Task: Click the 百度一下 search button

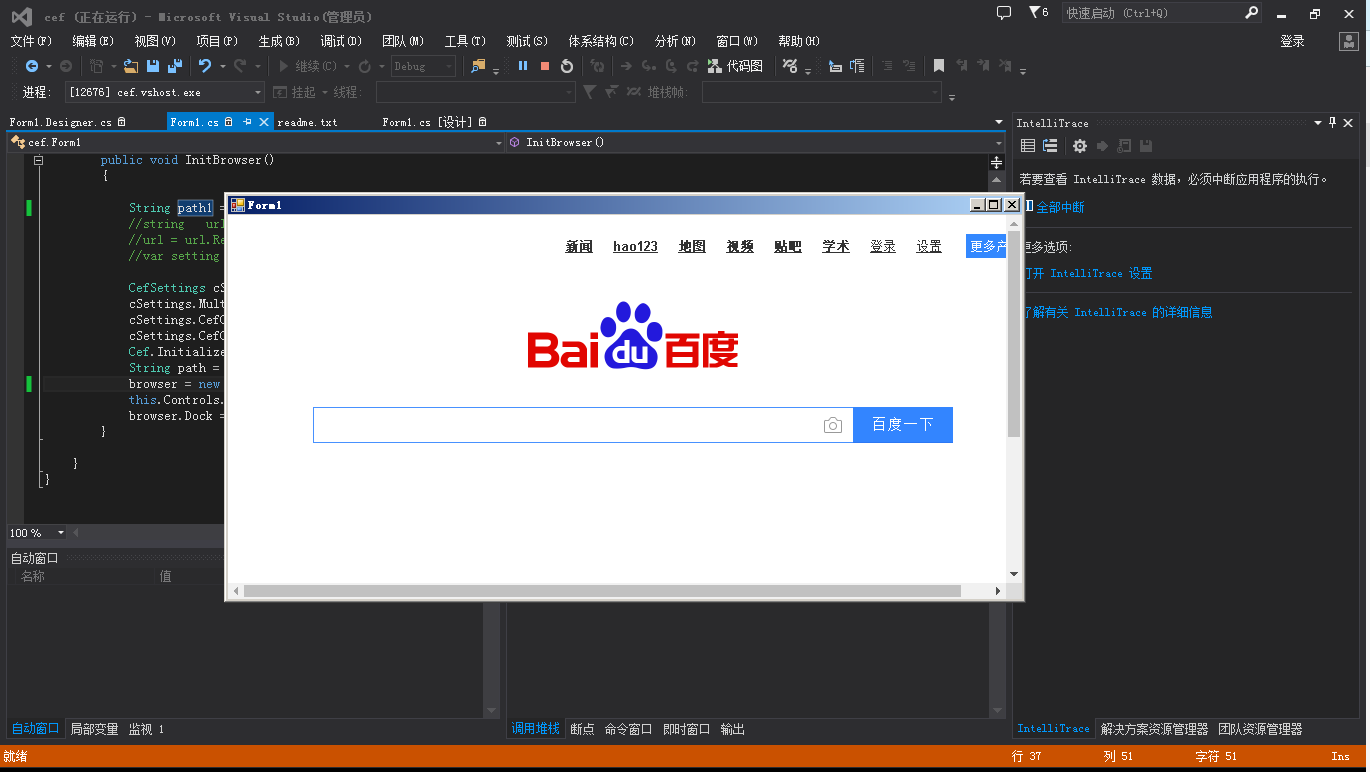Action: click(x=902, y=425)
